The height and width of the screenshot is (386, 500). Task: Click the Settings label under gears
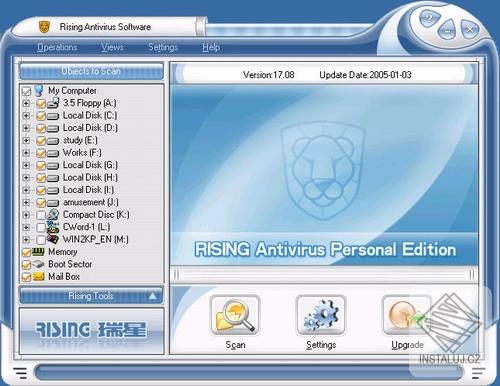point(321,345)
